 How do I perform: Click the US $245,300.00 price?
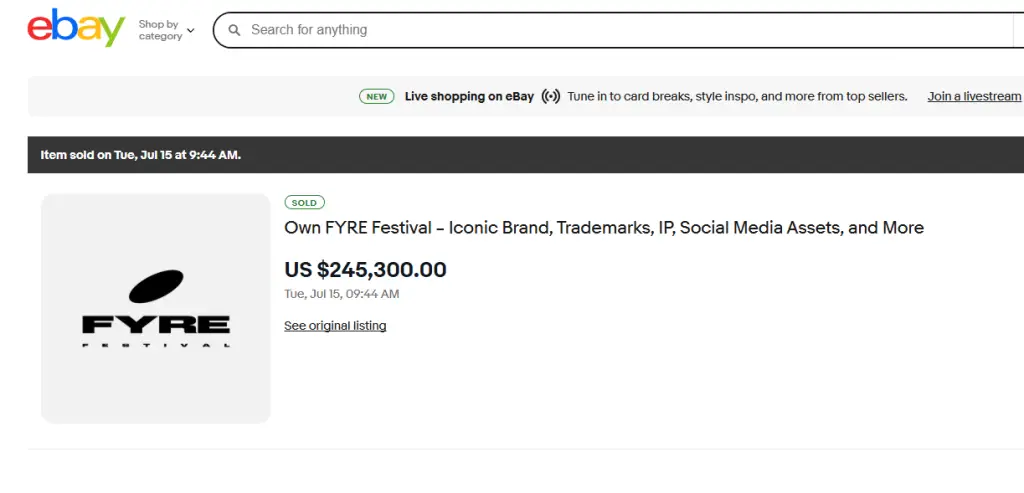point(366,269)
